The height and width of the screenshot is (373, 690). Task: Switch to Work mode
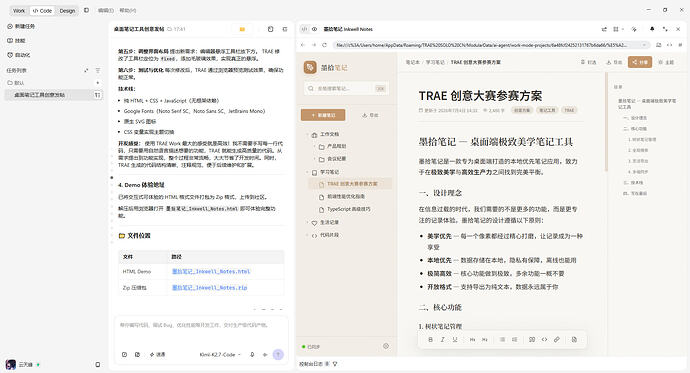[x=19, y=11]
